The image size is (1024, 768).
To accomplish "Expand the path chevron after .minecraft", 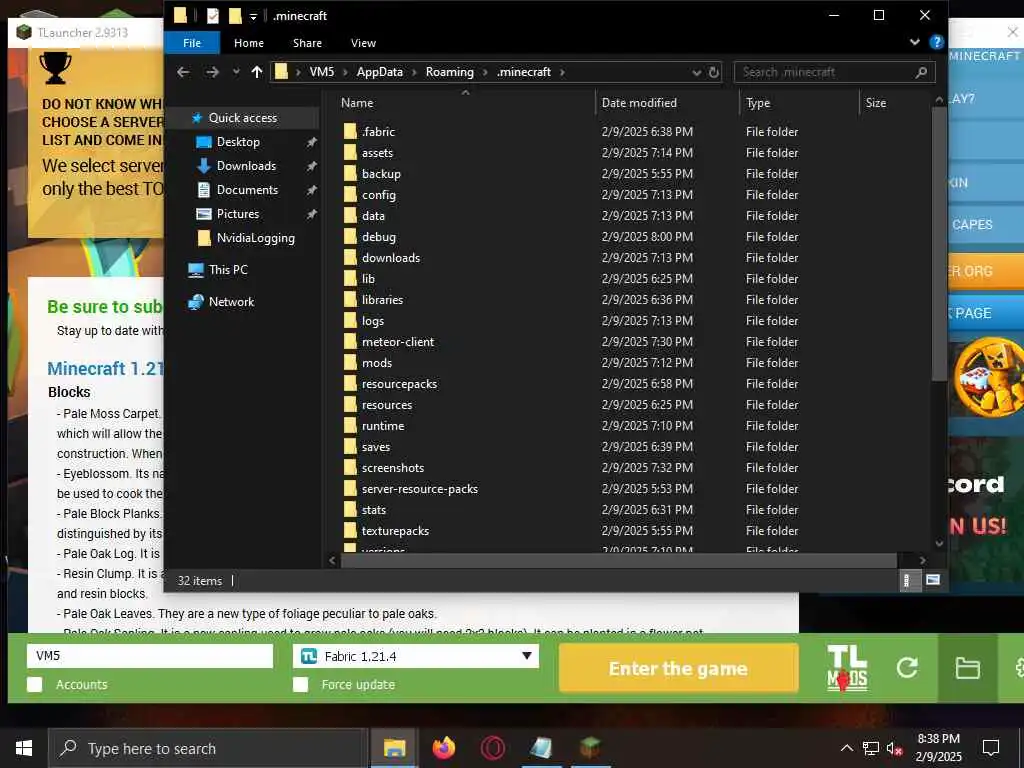I will [x=562, y=72].
